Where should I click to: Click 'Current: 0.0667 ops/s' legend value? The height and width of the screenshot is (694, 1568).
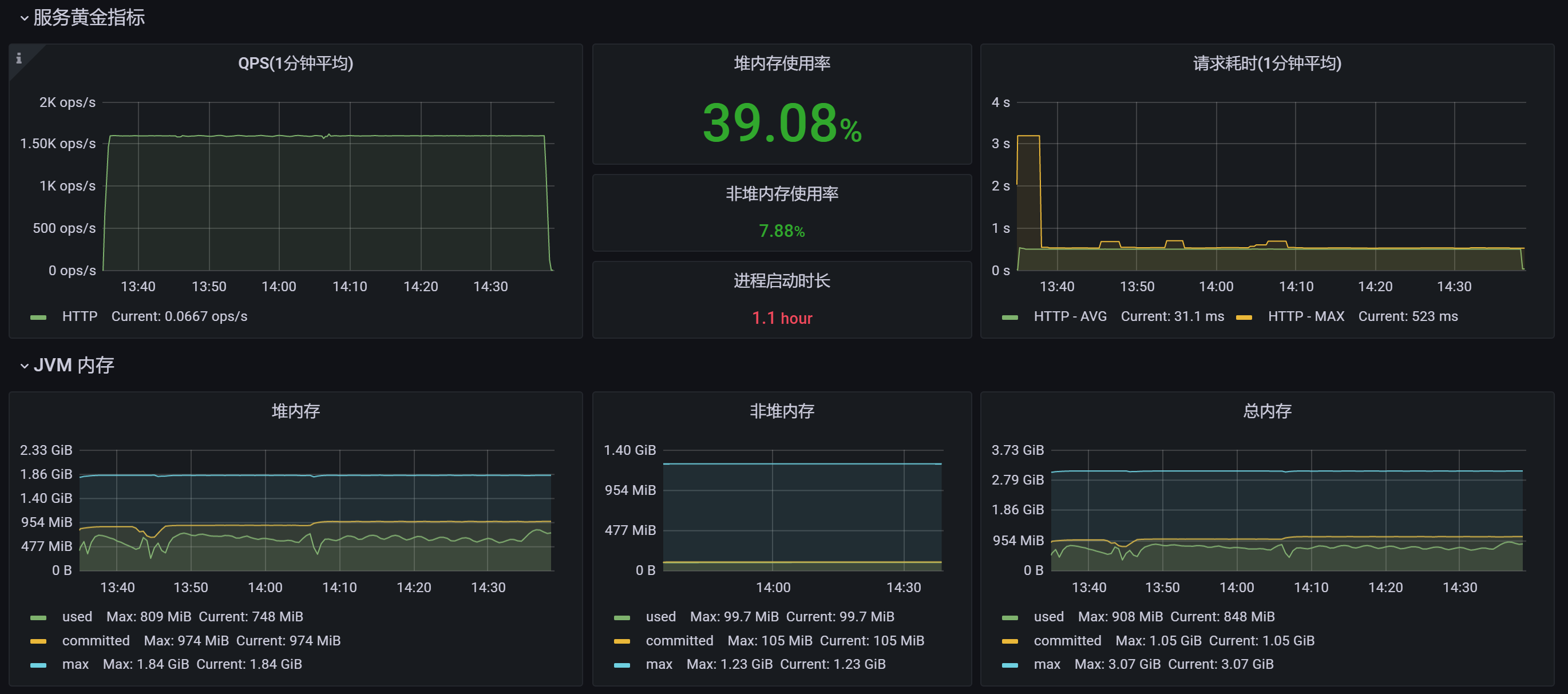pos(179,316)
